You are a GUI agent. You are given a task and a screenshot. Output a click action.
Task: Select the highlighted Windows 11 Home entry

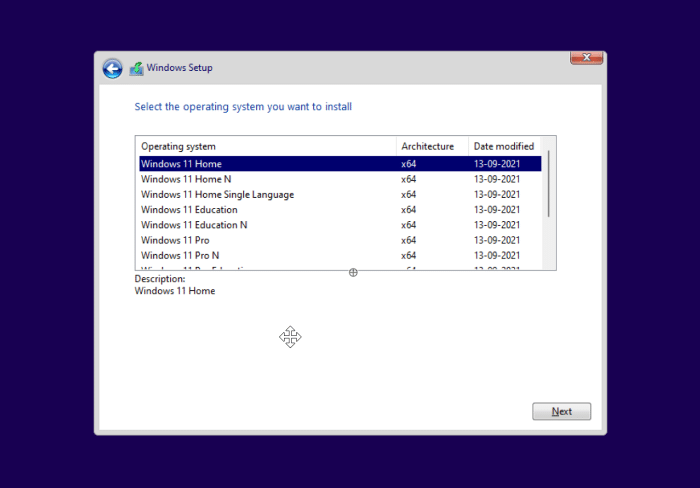click(181, 164)
